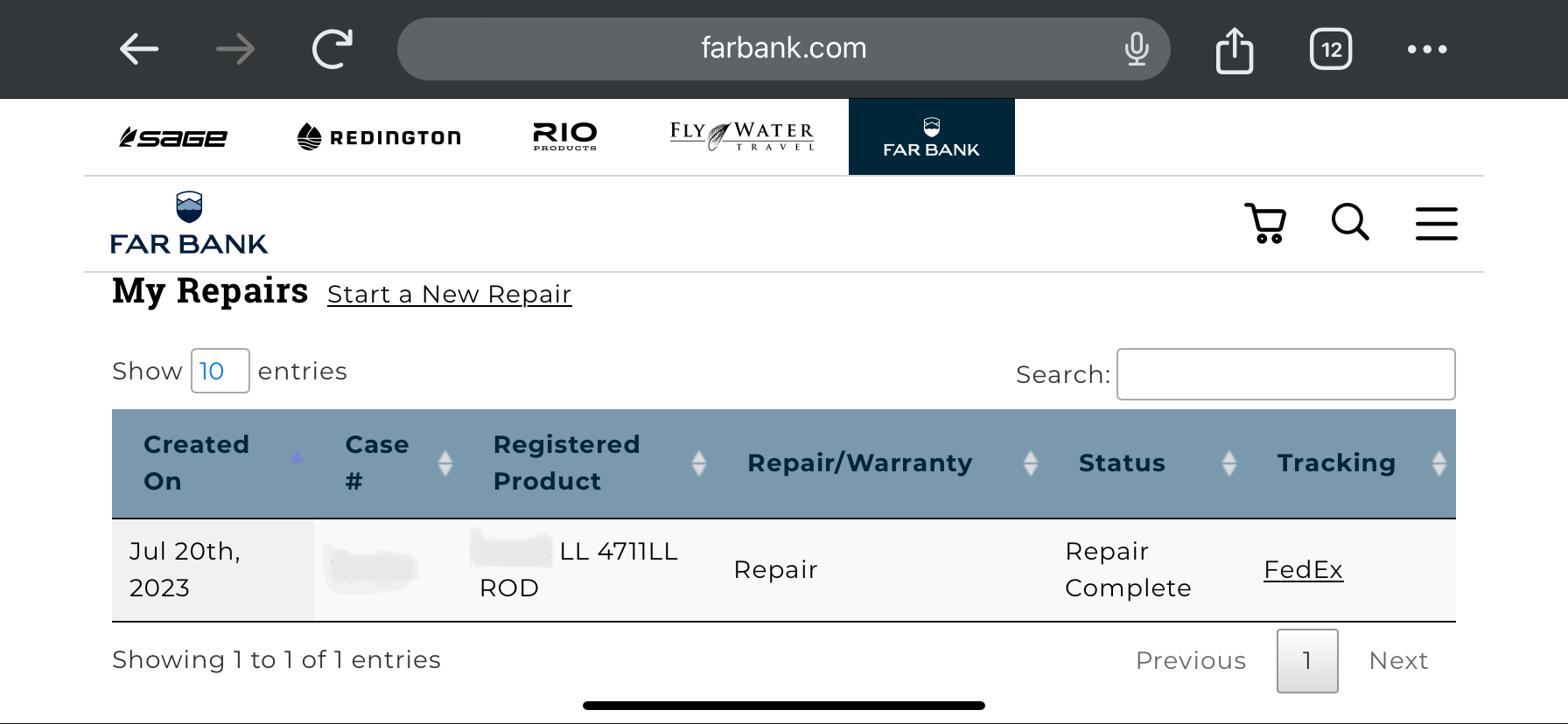Open the browser three-dot menu
This screenshot has height=724, width=1568.
tap(1427, 49)
